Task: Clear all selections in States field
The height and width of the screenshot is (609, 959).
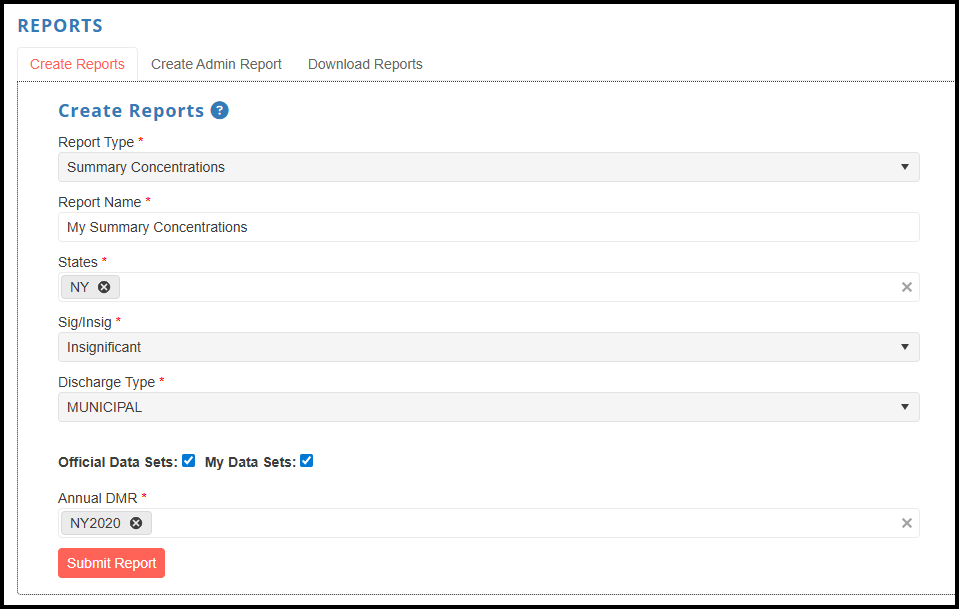Action: coord(906,287)
